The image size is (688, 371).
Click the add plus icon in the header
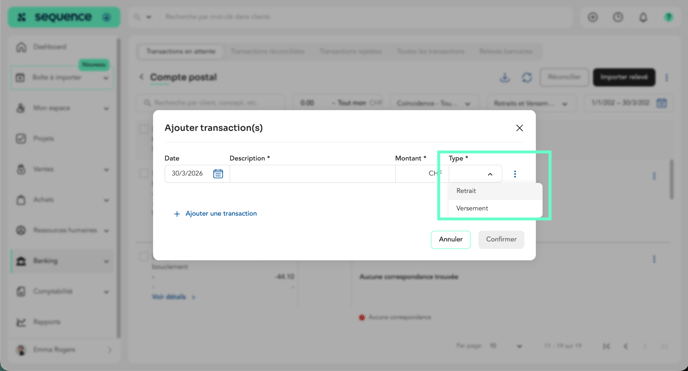point(593,17)
